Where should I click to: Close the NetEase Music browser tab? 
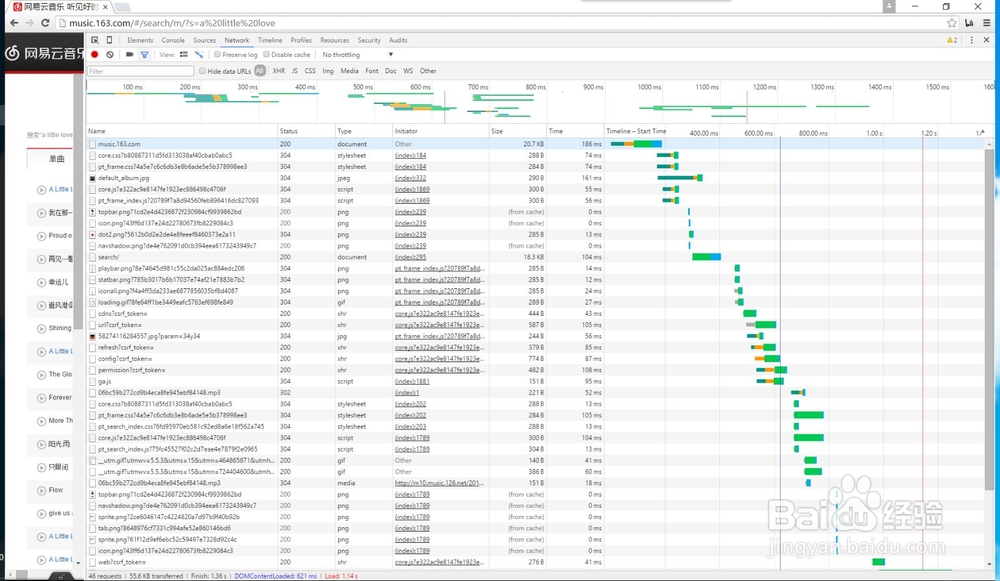[x=105, y=7]
